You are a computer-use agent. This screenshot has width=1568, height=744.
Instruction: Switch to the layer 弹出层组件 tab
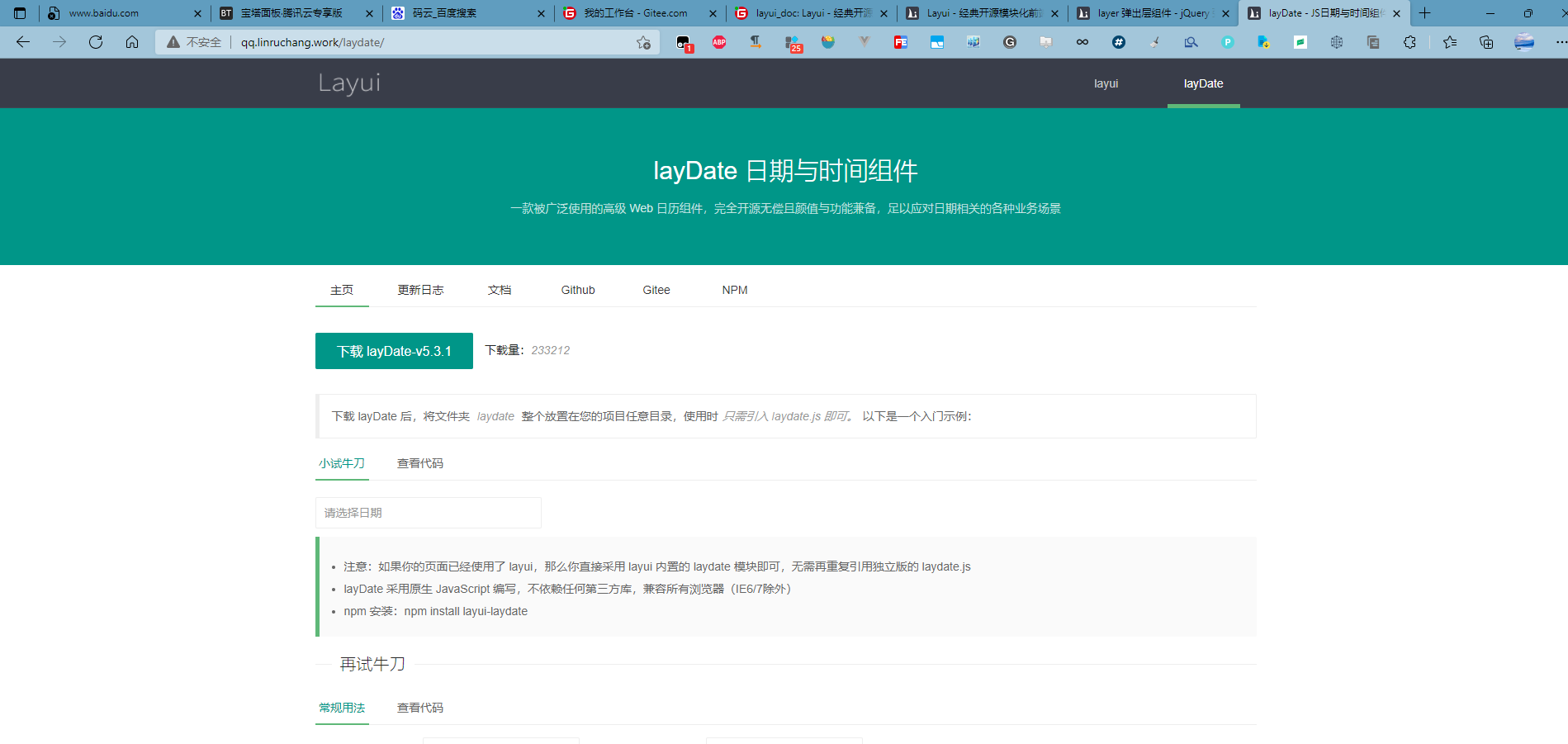click(1152, 13)
